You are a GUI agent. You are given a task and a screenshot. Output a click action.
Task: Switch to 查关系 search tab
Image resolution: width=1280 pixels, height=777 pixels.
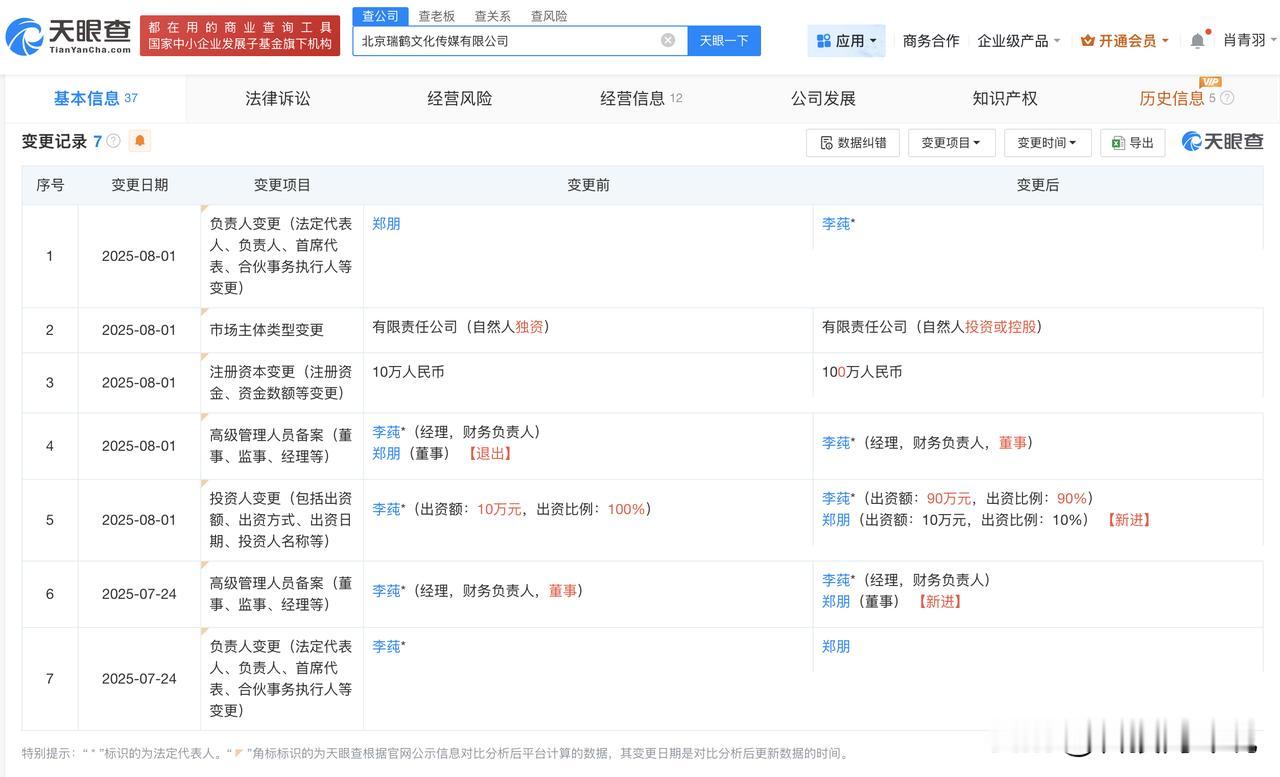492,16
